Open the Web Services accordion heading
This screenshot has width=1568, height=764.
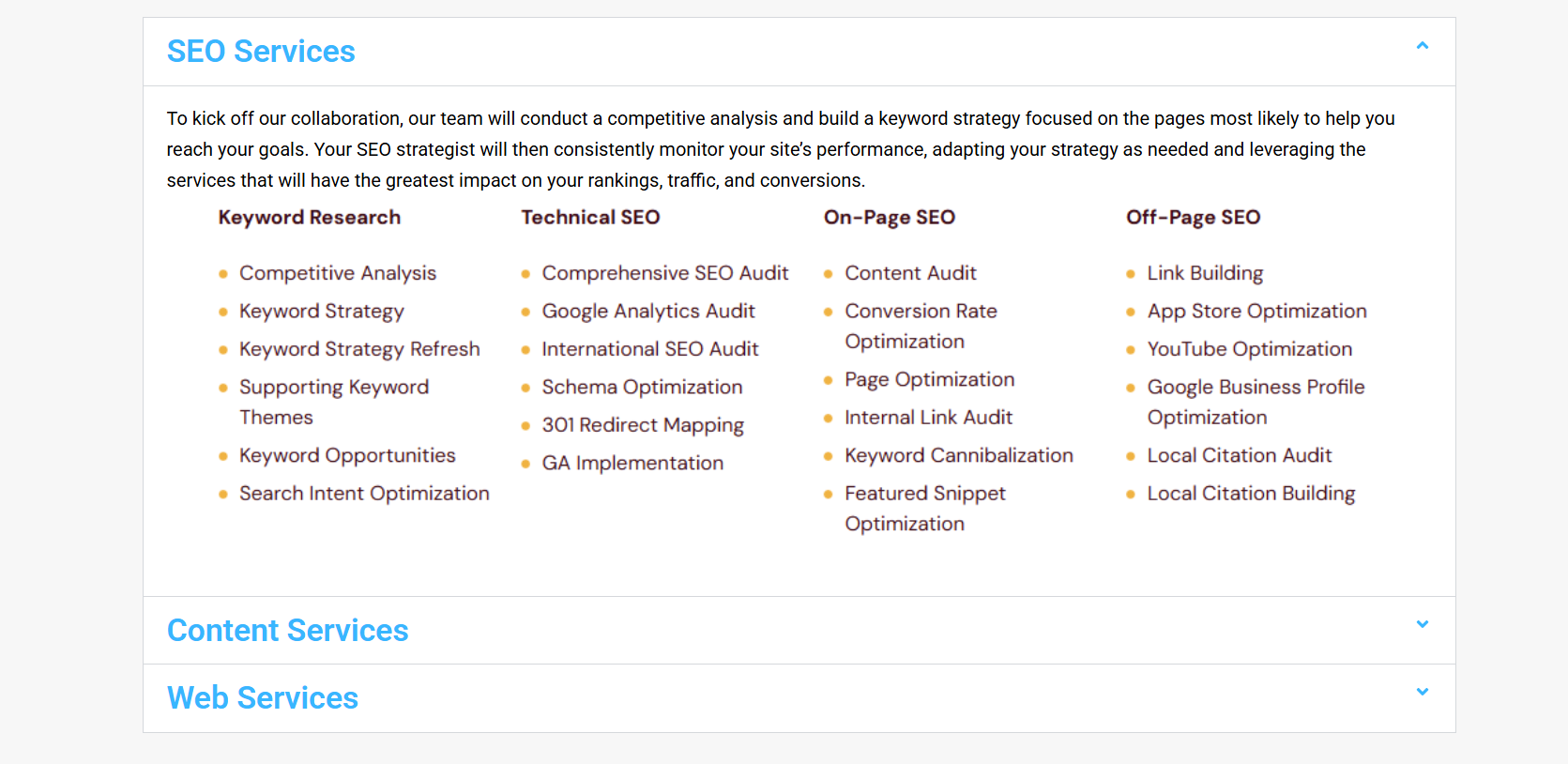[263, 698]
